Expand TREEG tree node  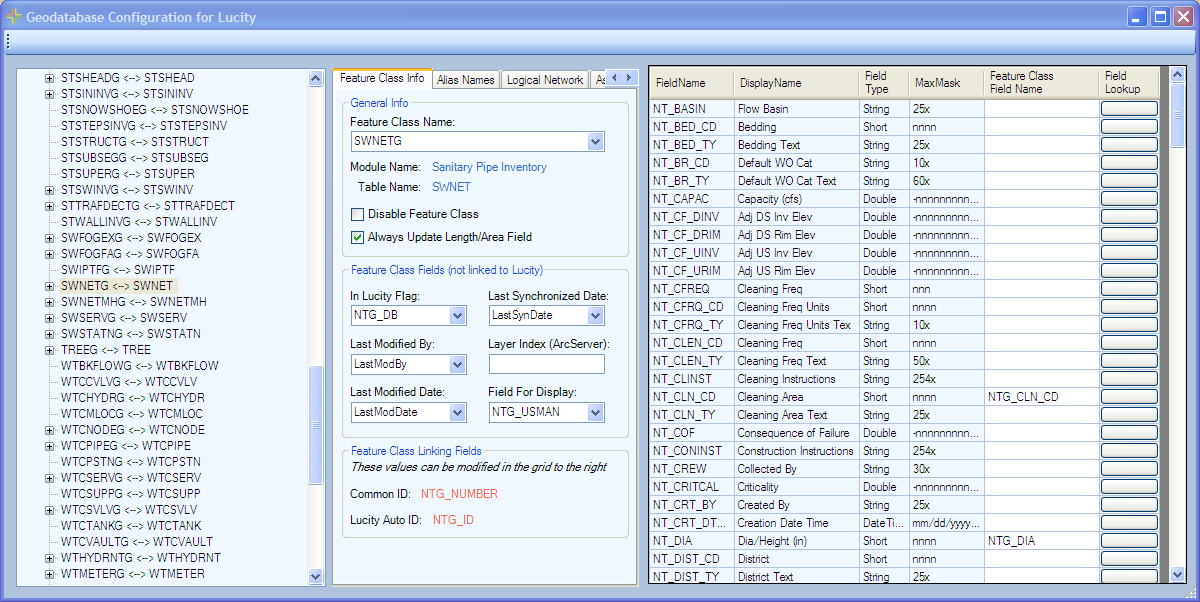50,350
